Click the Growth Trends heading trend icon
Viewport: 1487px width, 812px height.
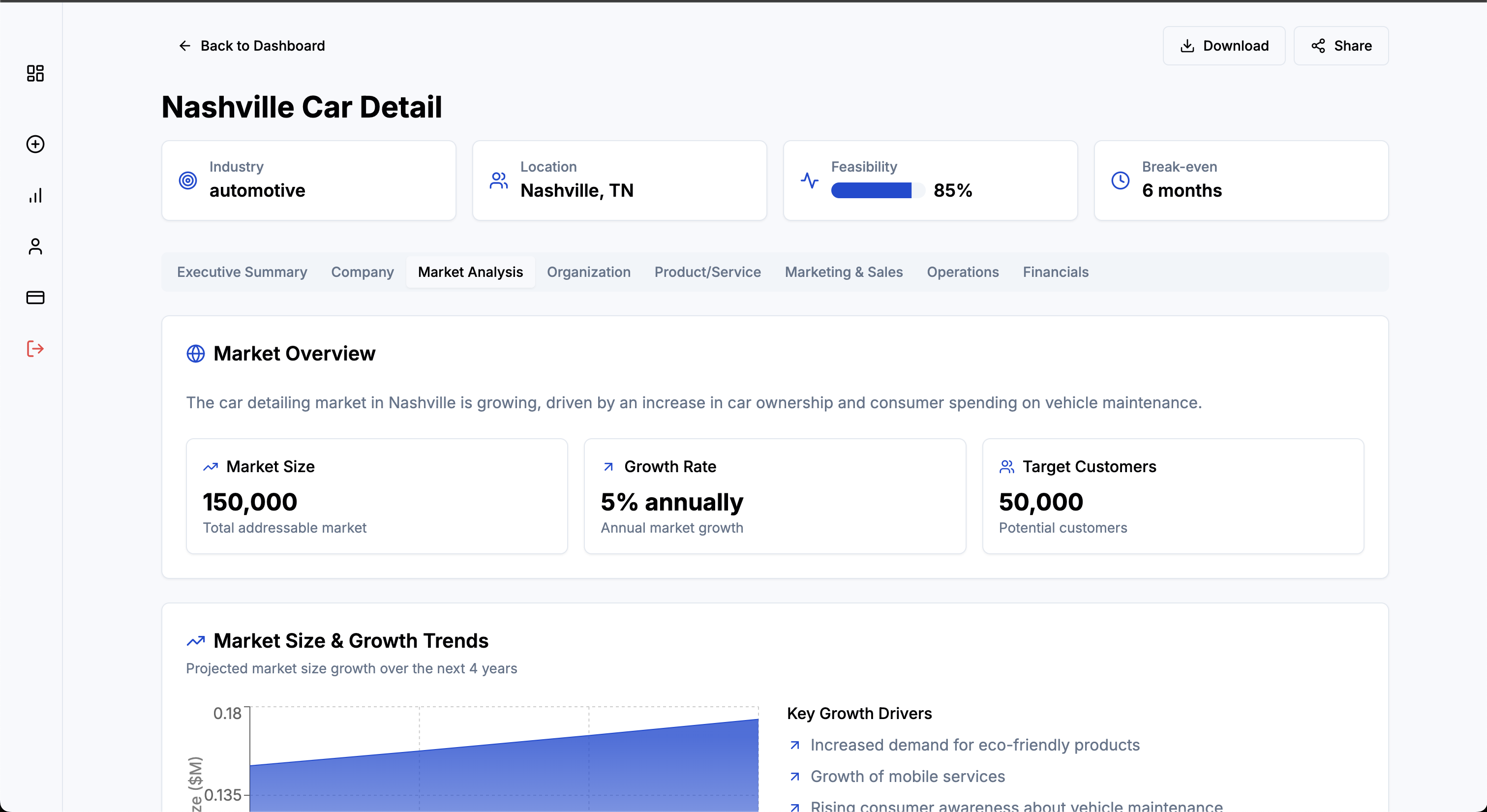click(x=196, y=641)
